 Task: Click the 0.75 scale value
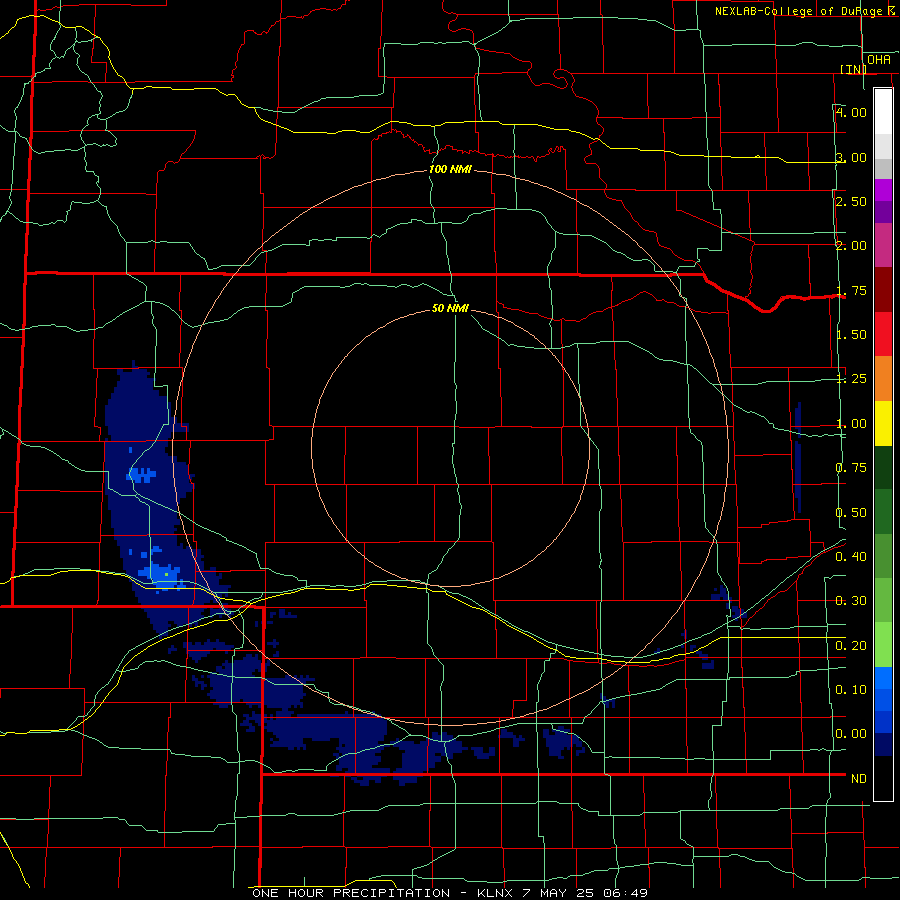(851, 468)
